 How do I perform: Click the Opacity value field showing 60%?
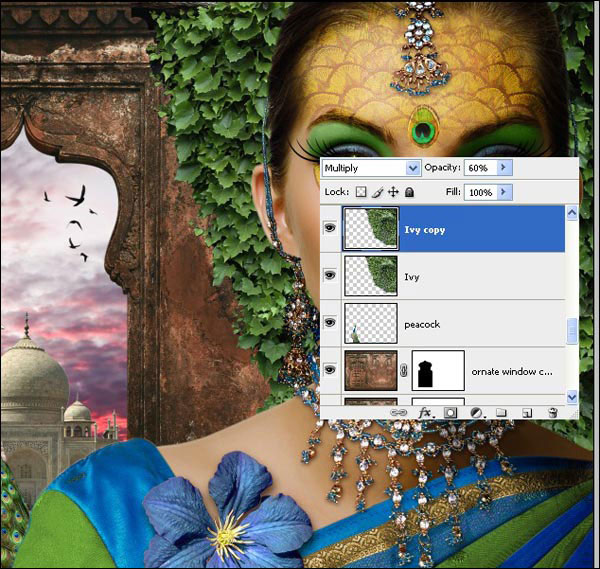point(480,168)
